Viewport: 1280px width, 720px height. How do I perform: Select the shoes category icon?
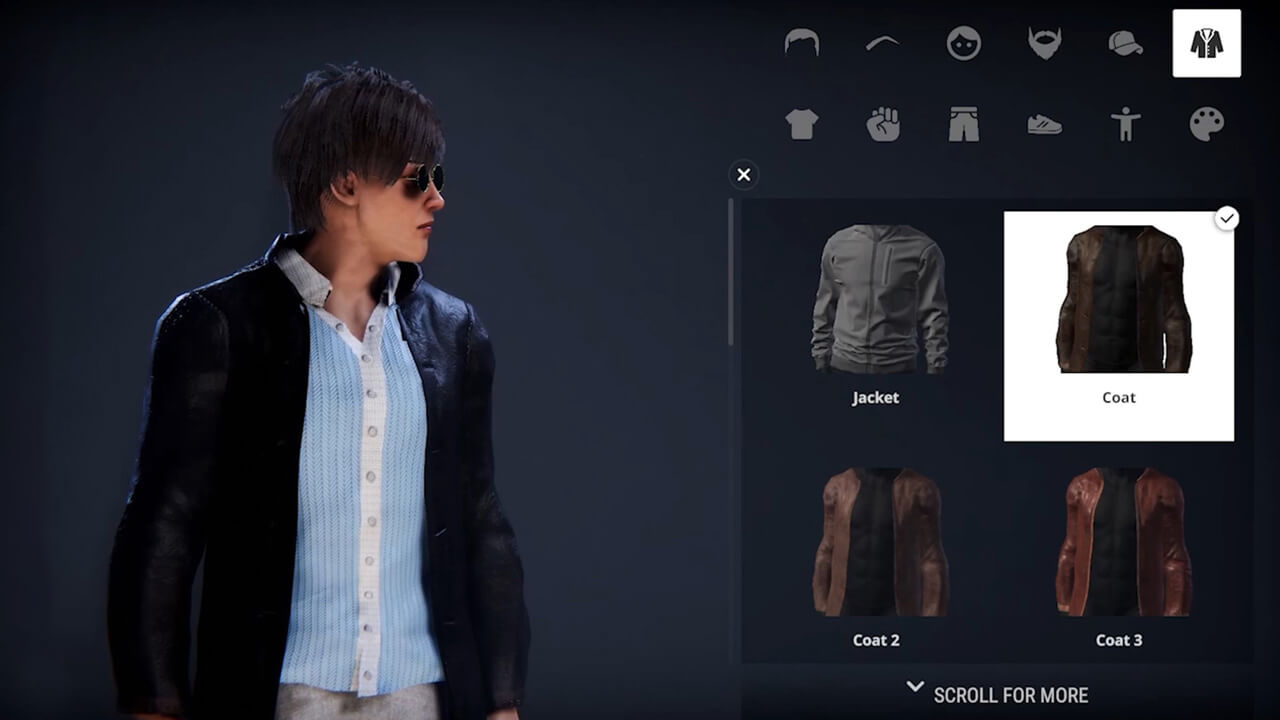[1044, 123]
